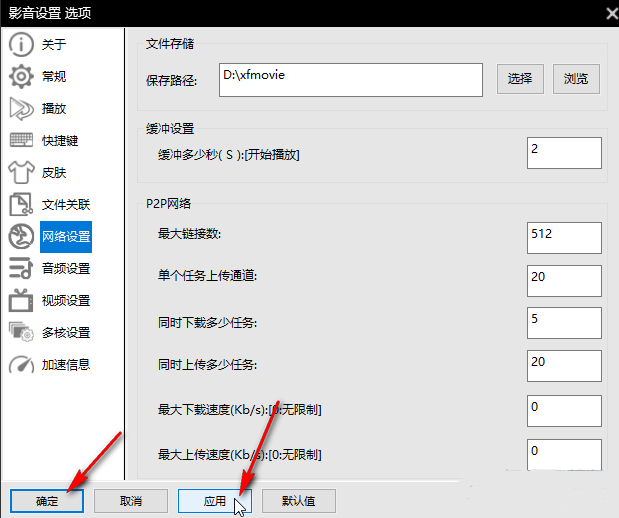Select the 文件关联 file icon
619x518 pixels.
pyautogui.click(x=21, y=204)
